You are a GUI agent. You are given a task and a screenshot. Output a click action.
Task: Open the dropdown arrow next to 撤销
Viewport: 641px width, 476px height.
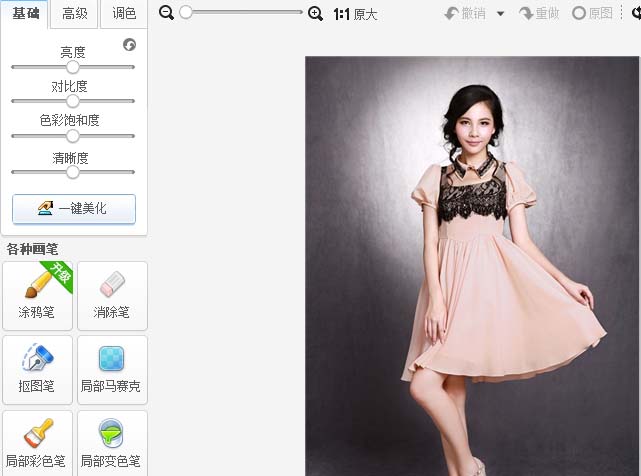point(500,14)
